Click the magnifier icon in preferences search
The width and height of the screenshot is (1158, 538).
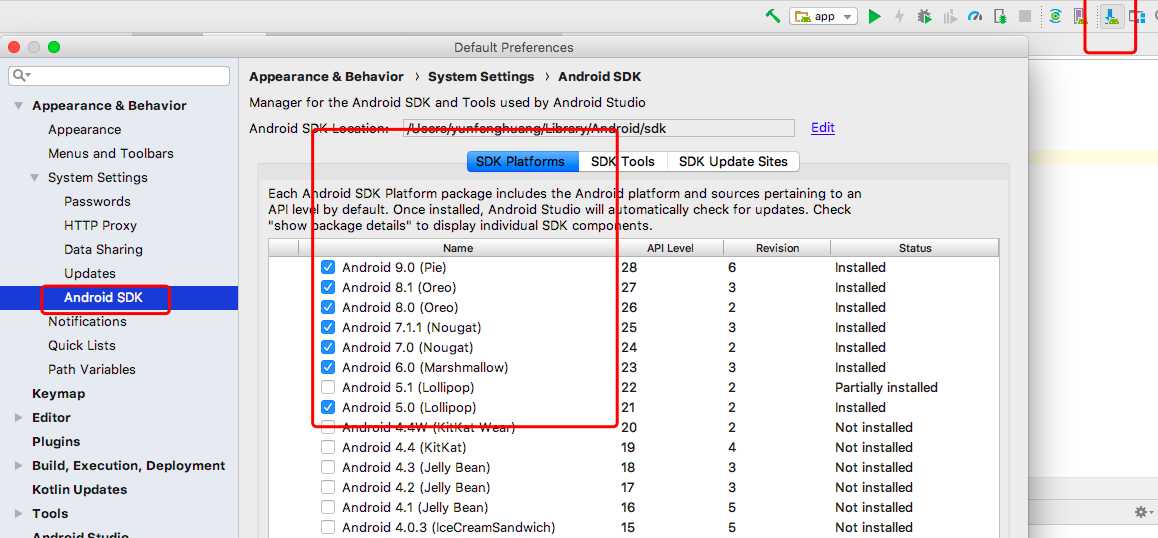[21, 75]
